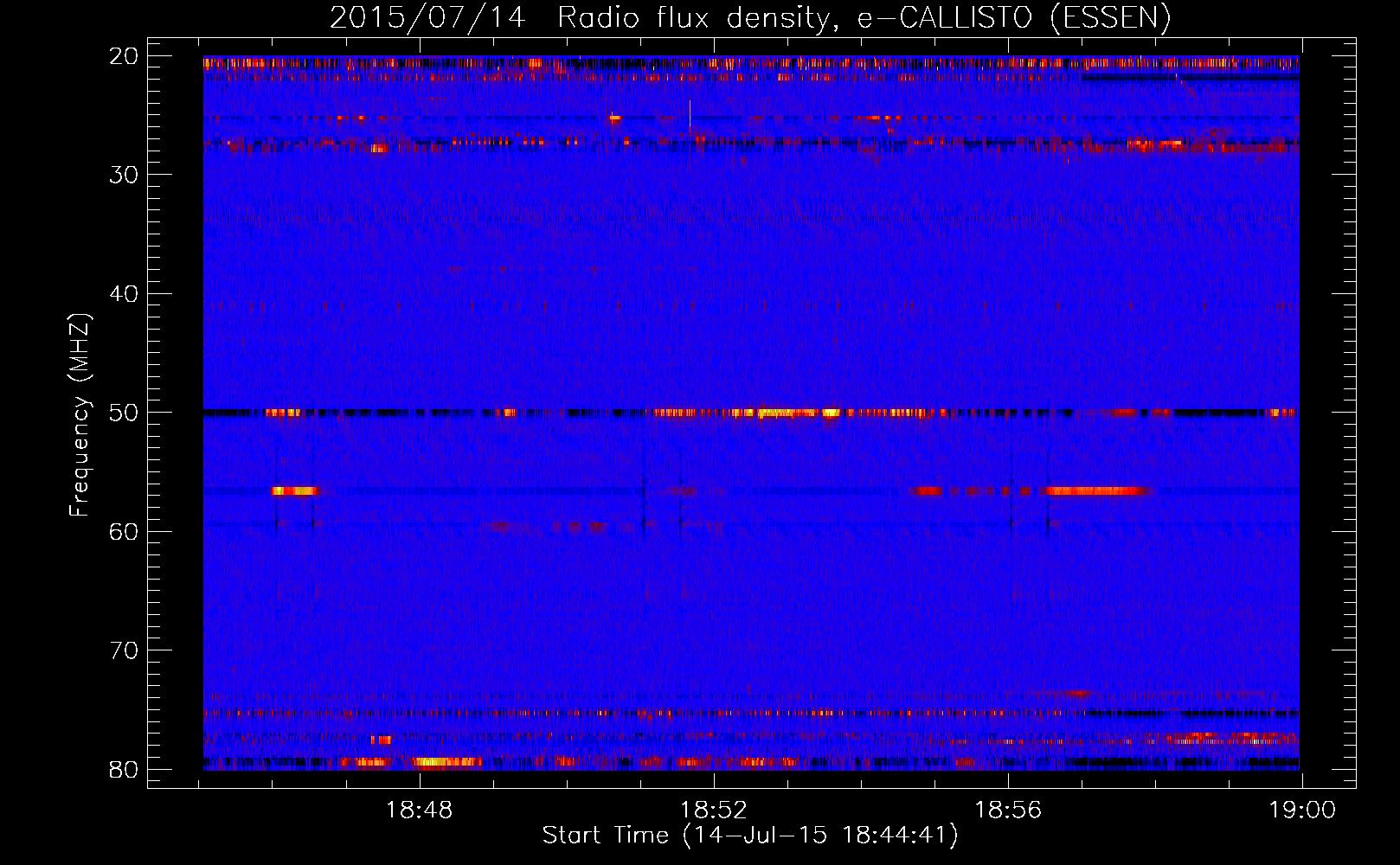Click the 80 frequency tick label
Viewport: 1400px width, 865px height.
coord(125,770)
